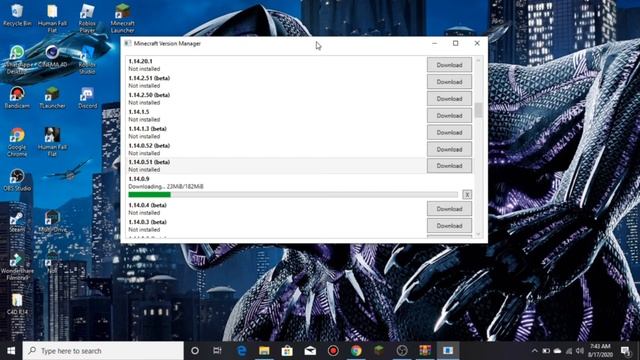This screenshot has width=640, height=360.
Task: Click the green 1.14.0.9 download progress bar
Action: point(293,195)
